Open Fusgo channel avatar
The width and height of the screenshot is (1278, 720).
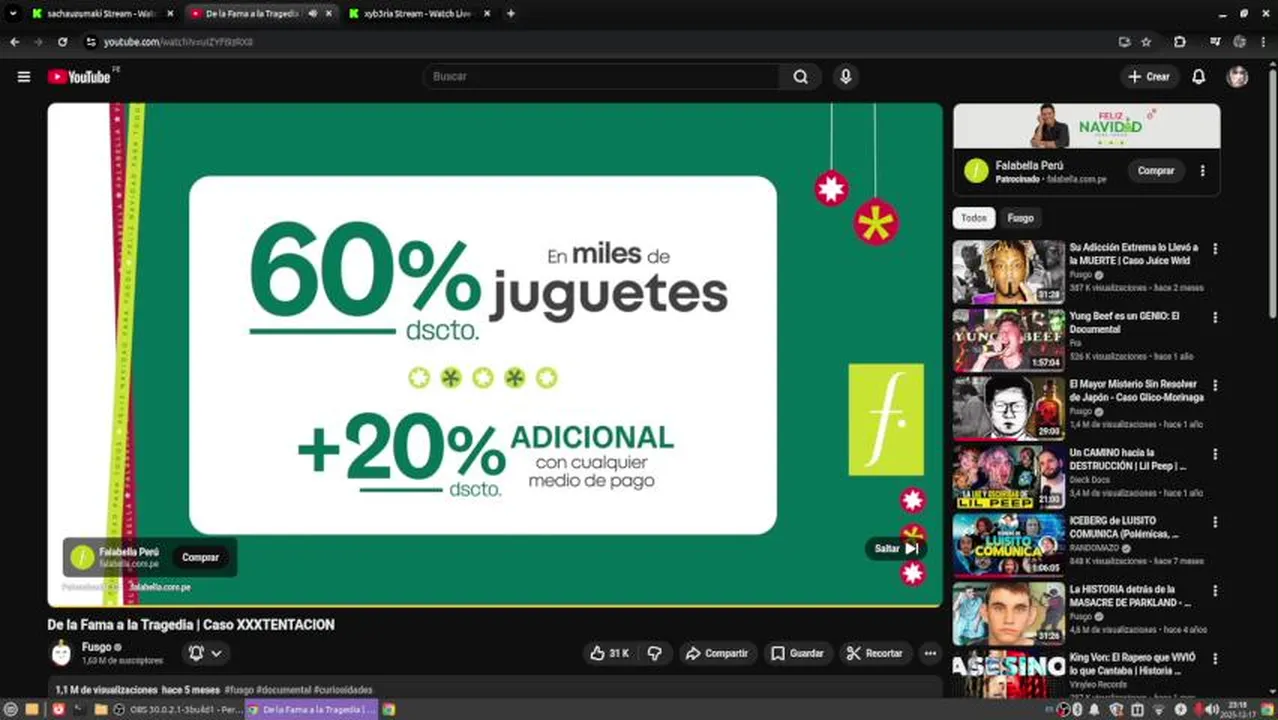[62, 653]
